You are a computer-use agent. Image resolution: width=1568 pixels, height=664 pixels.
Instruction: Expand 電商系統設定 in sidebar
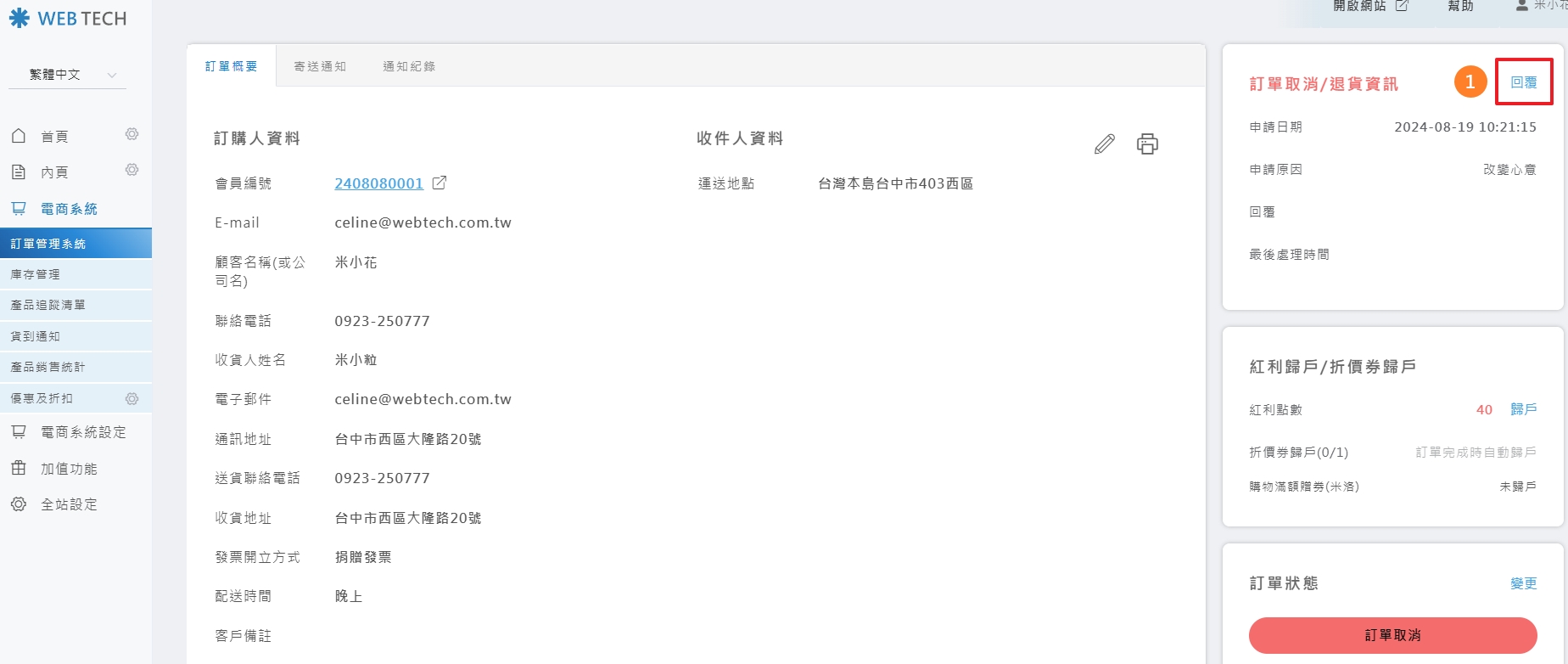(x=82, y=432)
